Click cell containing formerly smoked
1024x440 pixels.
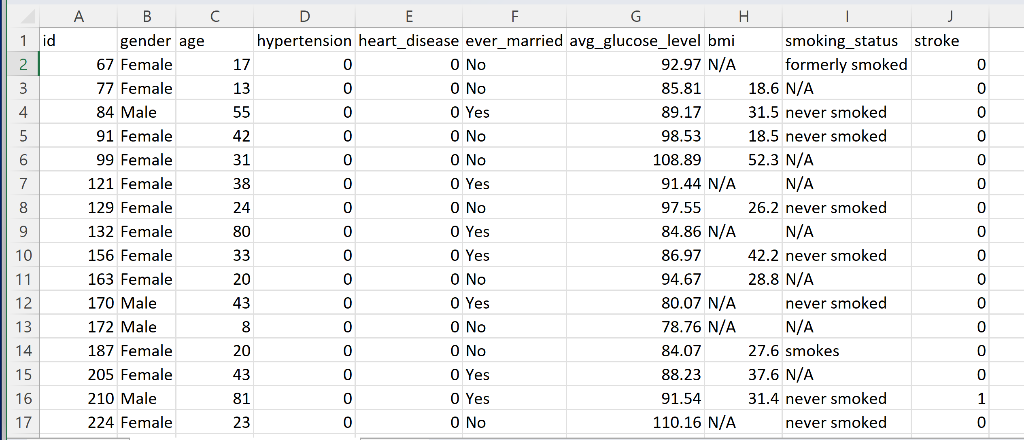pyautogui.click(x=847, y=65)
